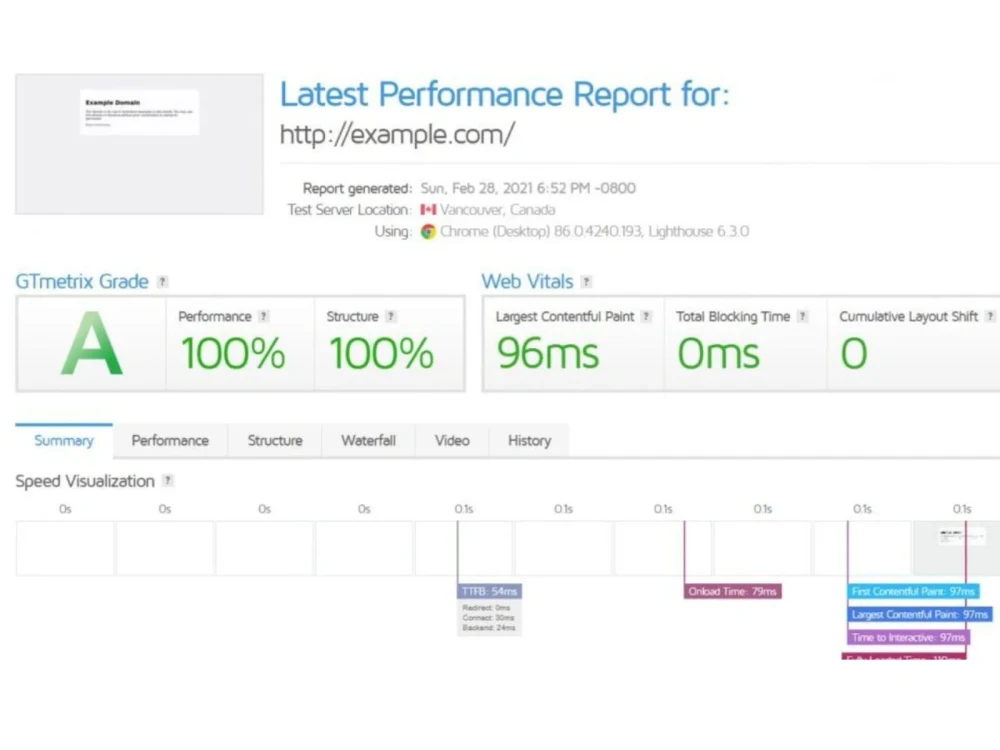Click the Example Domain page thumbnail
The width and height of the screenshot is (1000, 750).
tap(140, 144)
